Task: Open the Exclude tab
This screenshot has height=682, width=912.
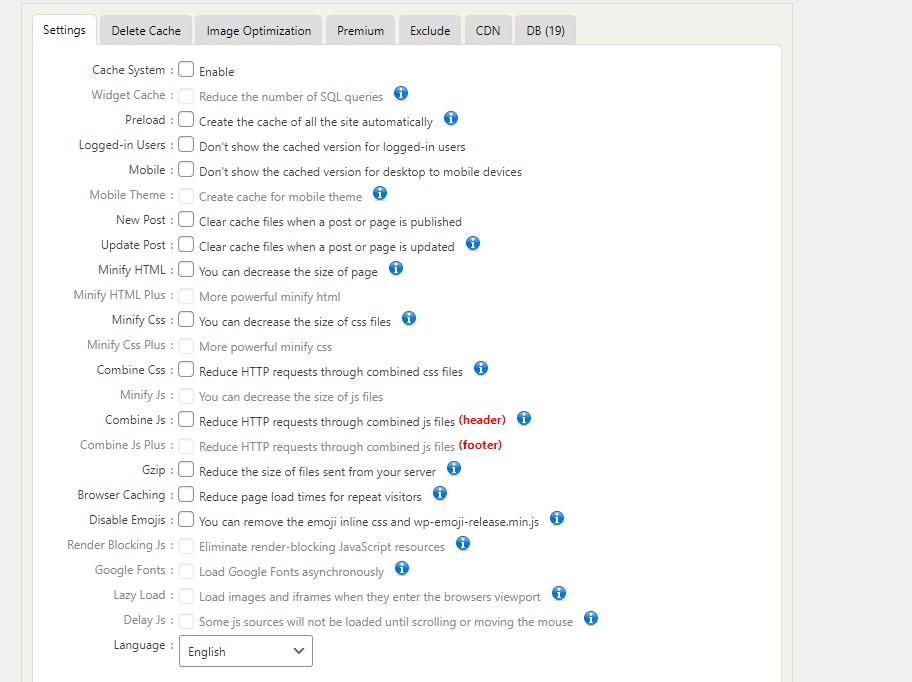Action: [x=430, y=30]
